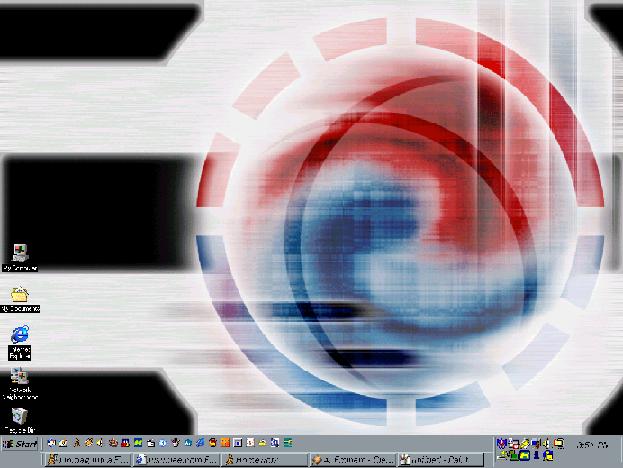Image resolution: width=623 pixels, height=468 pixels.
Task: Open the volume speaker icon in system tray
Action: (546, 443)
